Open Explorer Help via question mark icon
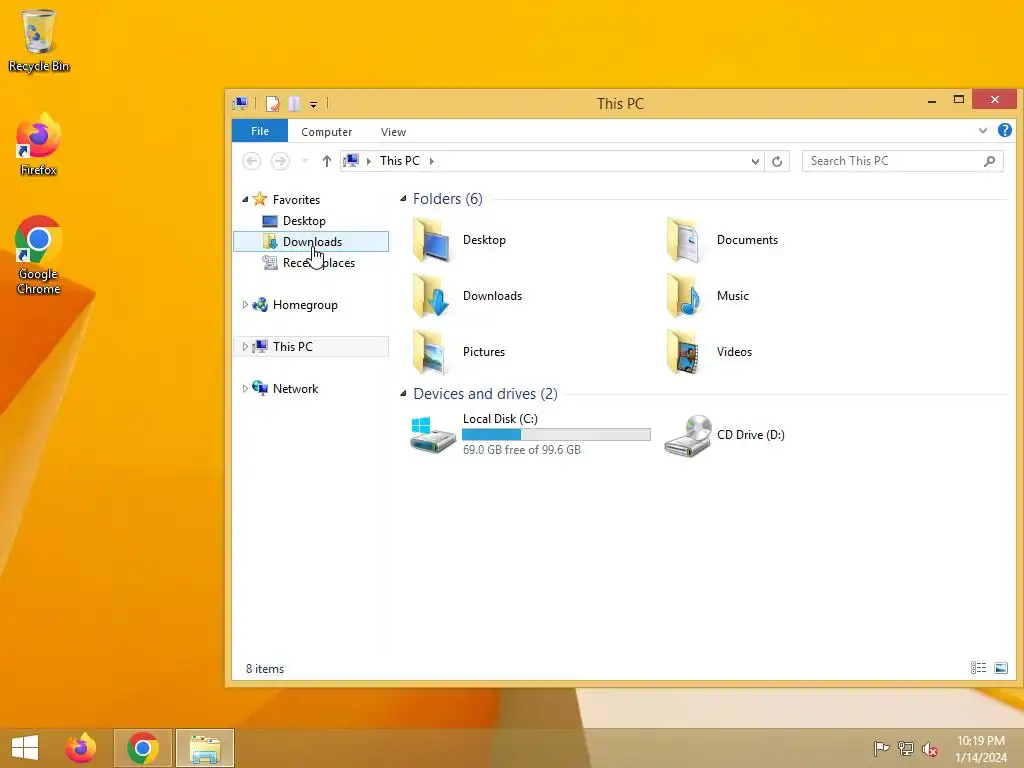This screenshot has width=1024, height=768. (x=1004, y=131)
